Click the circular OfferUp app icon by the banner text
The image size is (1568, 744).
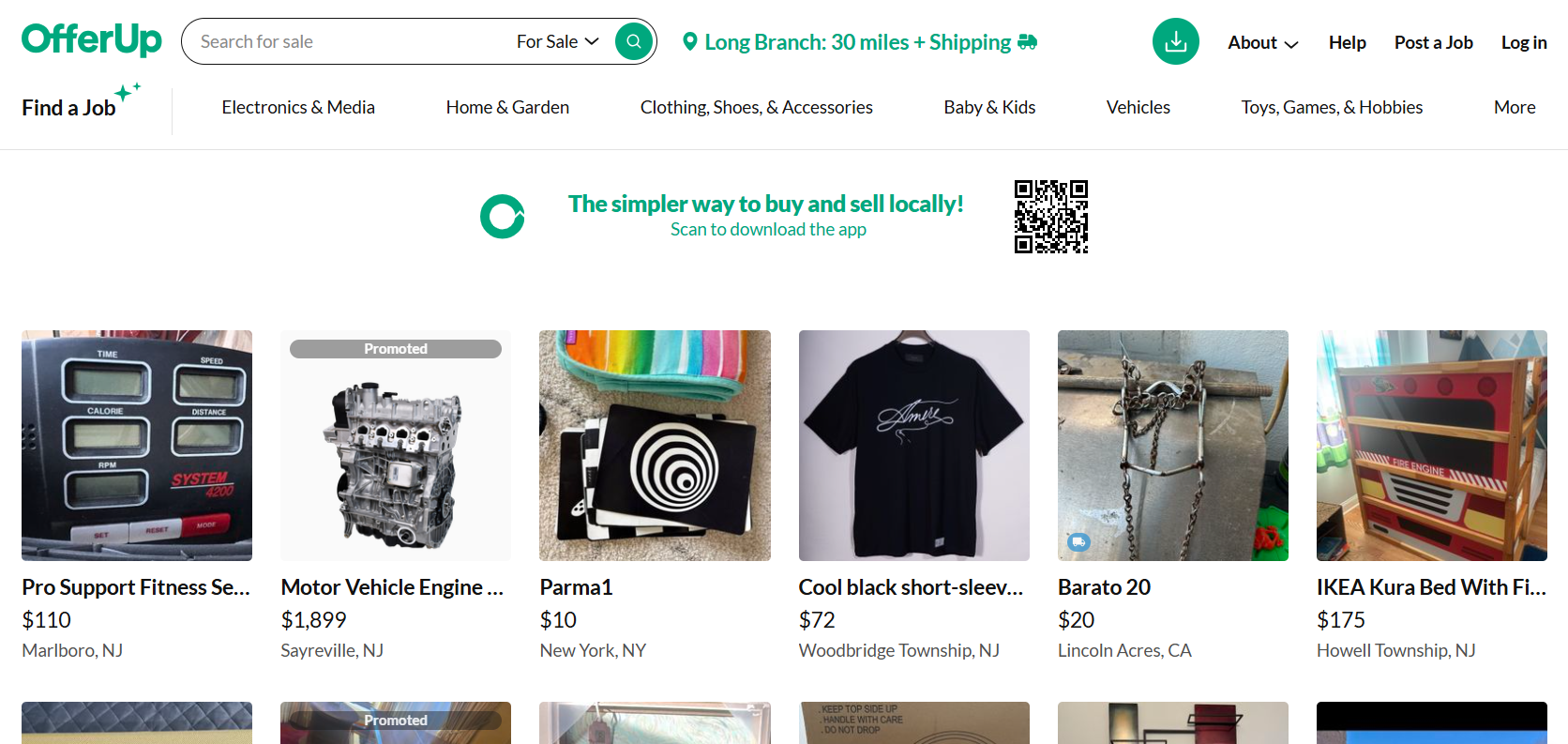click(503, 216)
